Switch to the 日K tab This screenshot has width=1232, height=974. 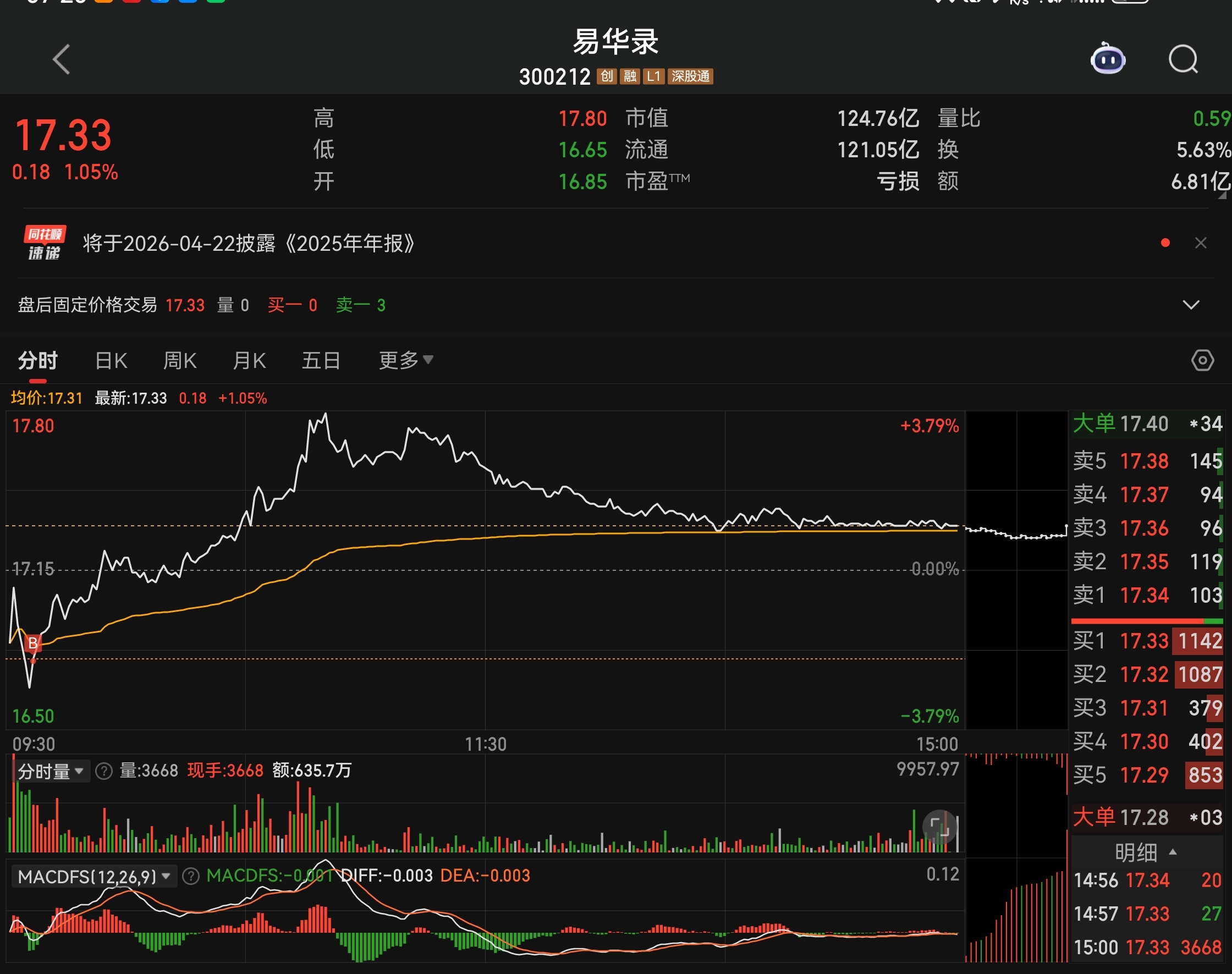tap(111, 360)
